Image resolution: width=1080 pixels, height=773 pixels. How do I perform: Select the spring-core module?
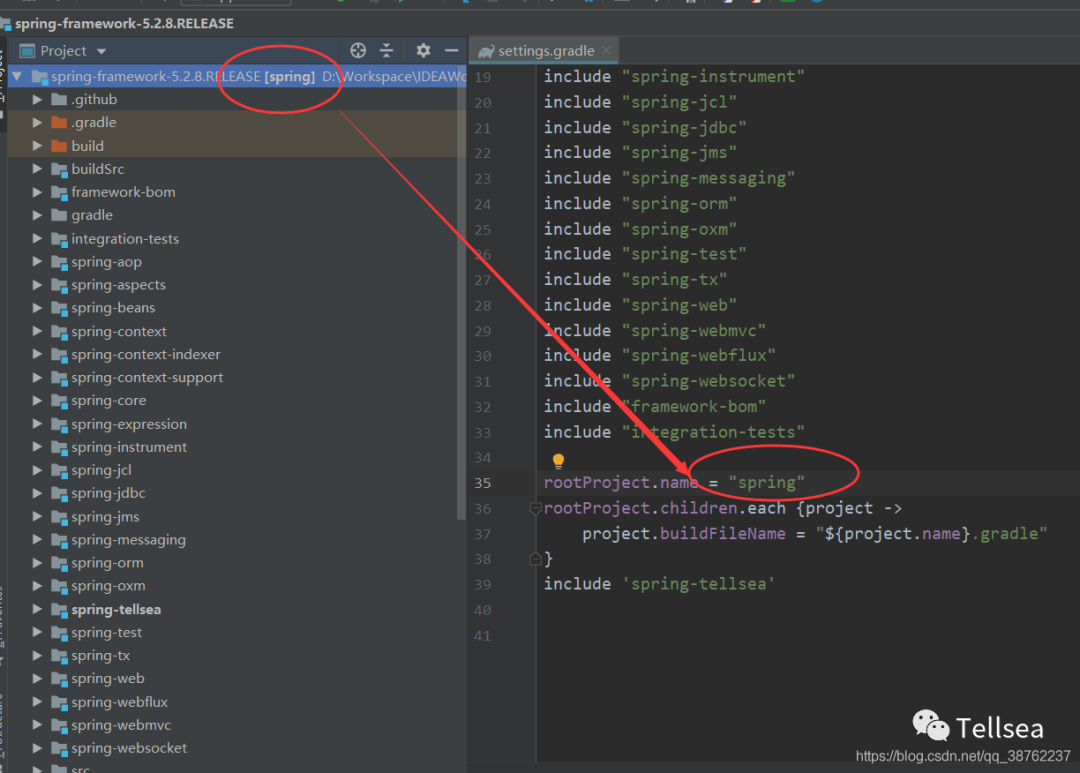[108, 400]
